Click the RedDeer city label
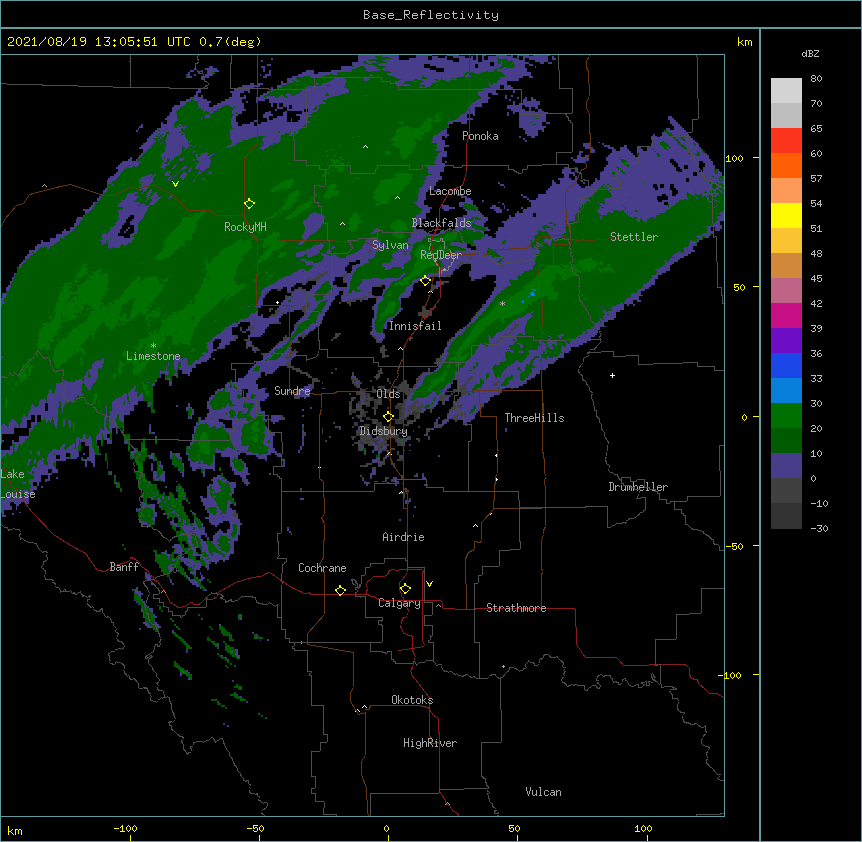 [441, 255]
